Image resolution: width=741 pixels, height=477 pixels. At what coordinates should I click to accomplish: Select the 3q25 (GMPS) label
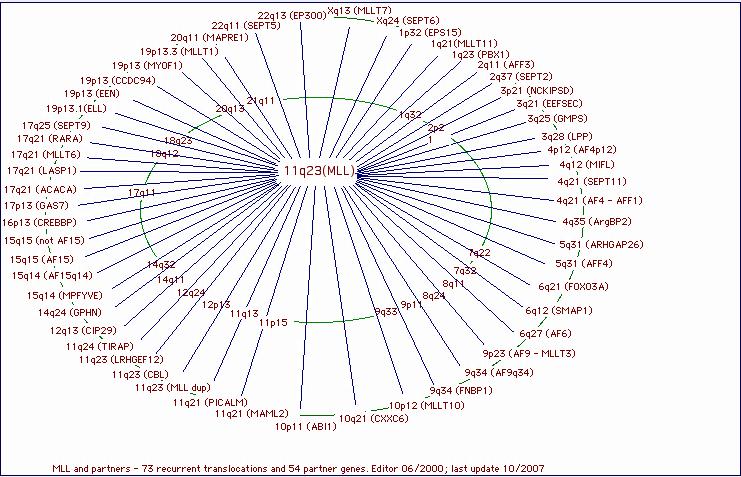pos(557,119)
